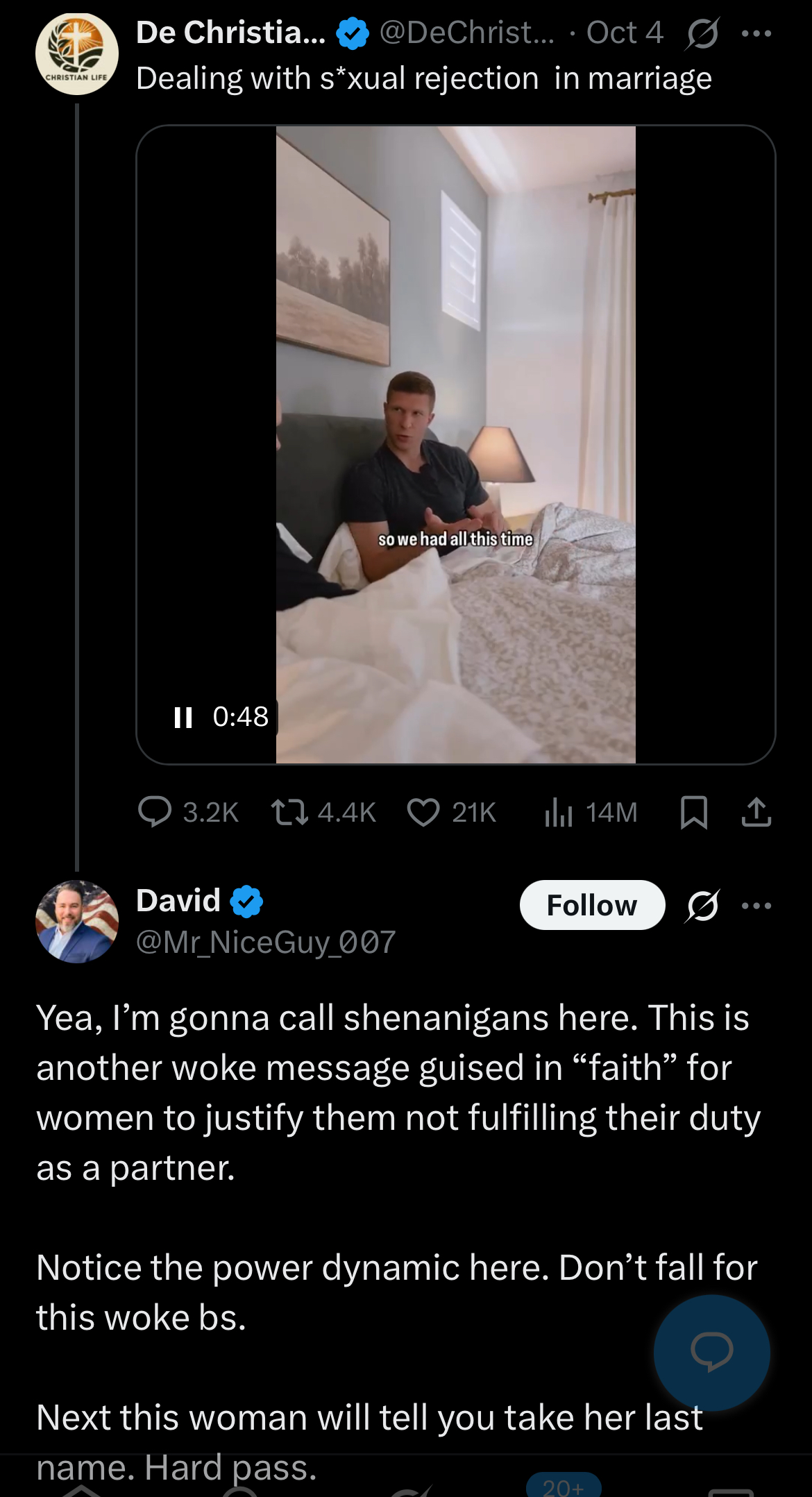View analytics showing 14M views
The height and width of the screenshot is (1497, 812).
(x=590, y=812)
